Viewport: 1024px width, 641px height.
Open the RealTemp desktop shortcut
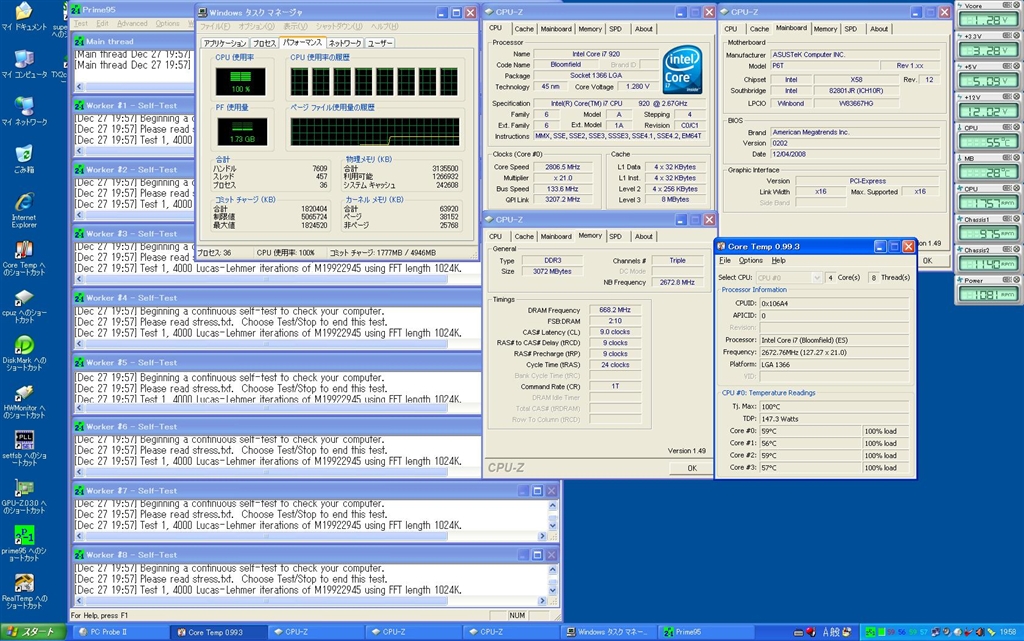click(23, 583)
